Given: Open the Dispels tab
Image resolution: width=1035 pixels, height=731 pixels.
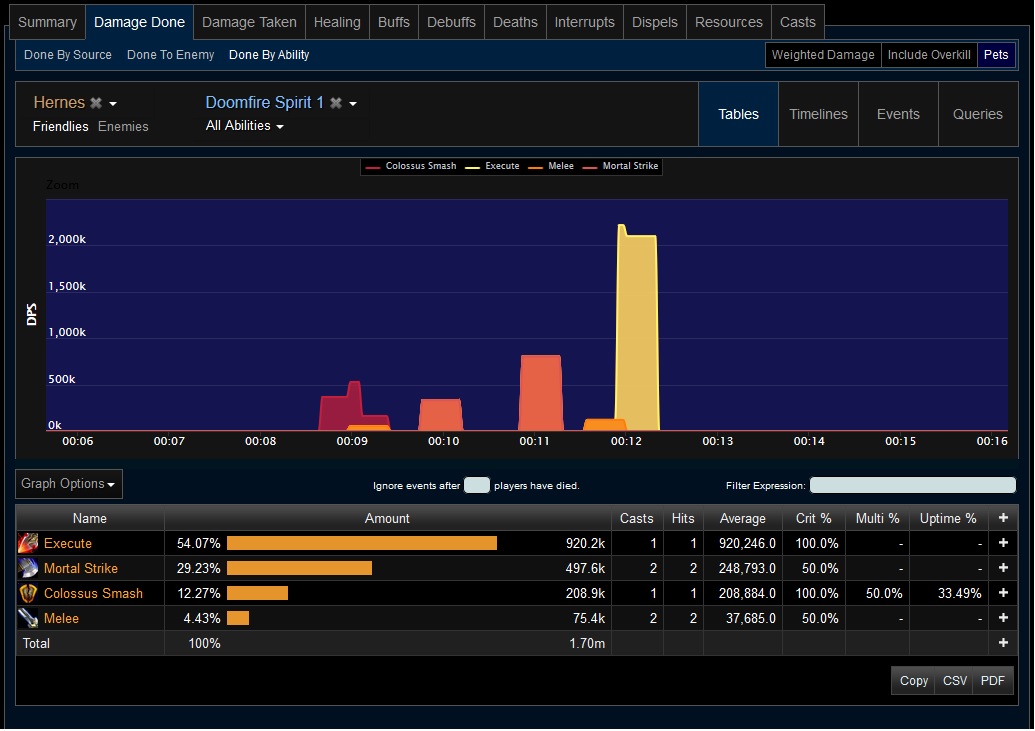Looking at the screenshot, I should point(655,22).
